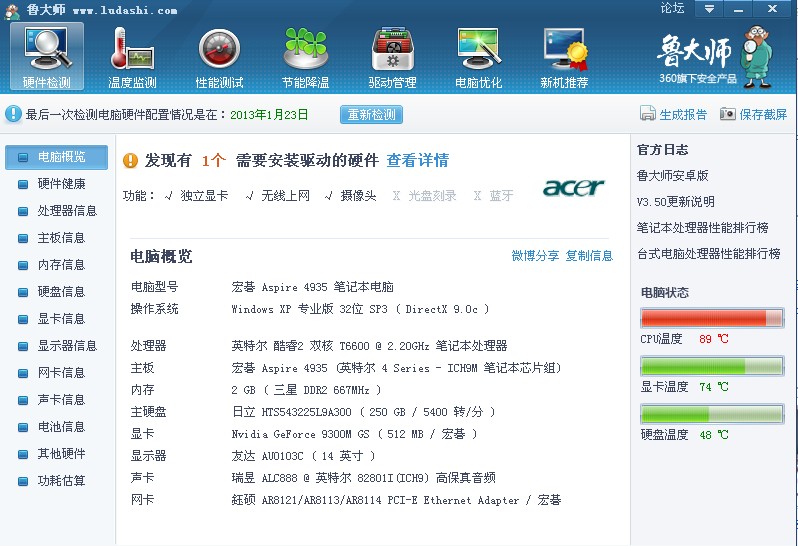The image size is (798, 546).
Task: Click the 89 ℃ CPU temperature reading
Action: coord(714,339)
